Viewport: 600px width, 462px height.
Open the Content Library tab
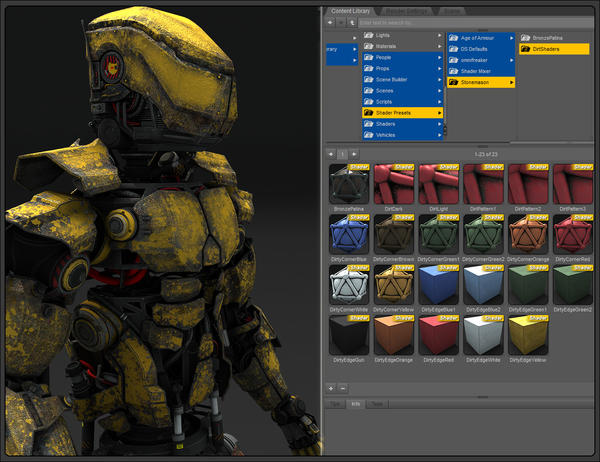tap(351, 11)
